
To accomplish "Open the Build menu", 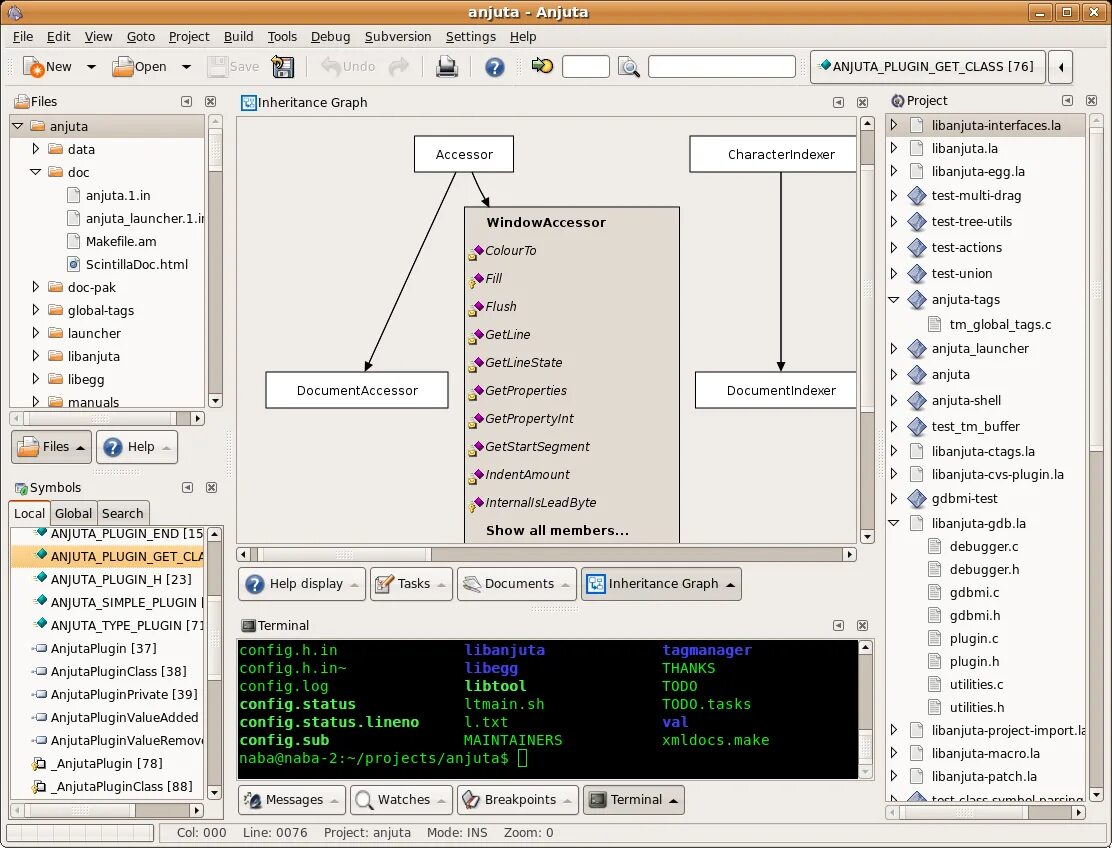I will (x=238, y=36).
